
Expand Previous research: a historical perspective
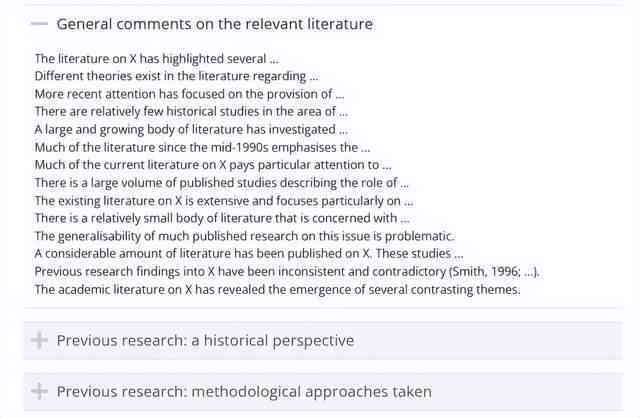coord(205,340)
